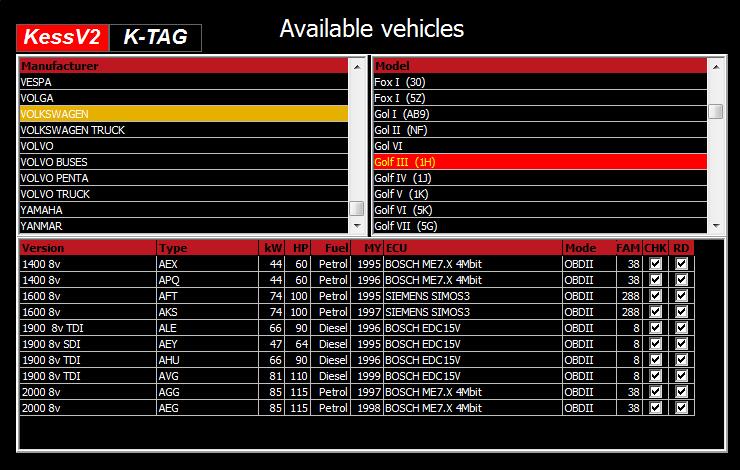740x470 pixels.
Task: Switch to the K-TAG tab
Action: [155, 37]
